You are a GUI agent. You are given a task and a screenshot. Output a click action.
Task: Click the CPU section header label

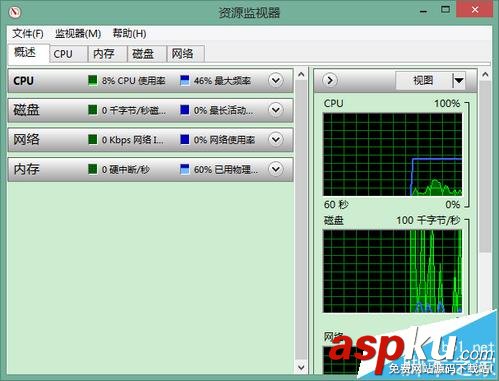click(x=24, y=81)
